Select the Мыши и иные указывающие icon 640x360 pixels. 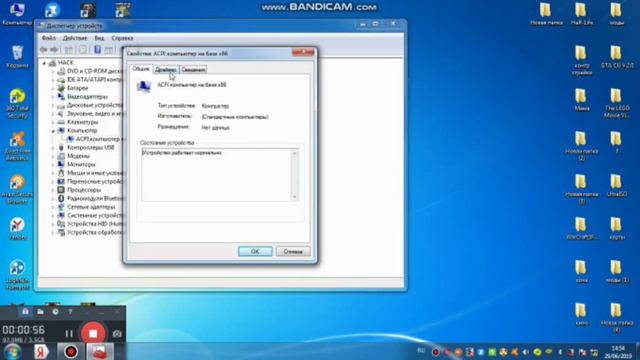(61, 173)
